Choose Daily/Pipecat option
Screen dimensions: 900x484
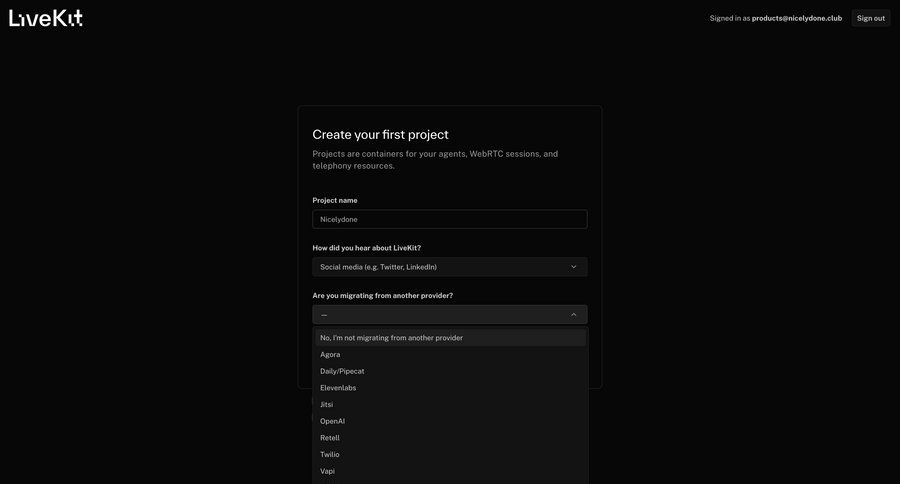coord(451,371)
